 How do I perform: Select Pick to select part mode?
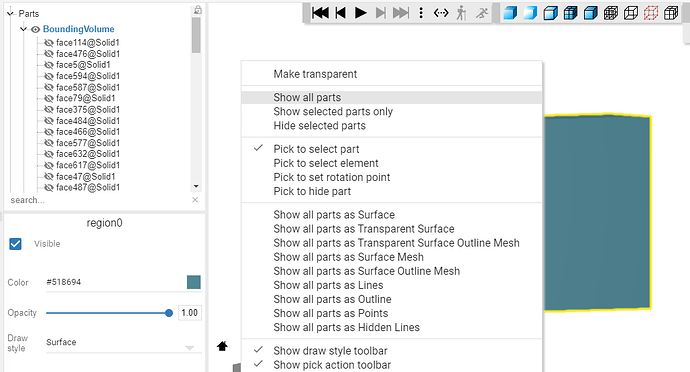point(392,149)
